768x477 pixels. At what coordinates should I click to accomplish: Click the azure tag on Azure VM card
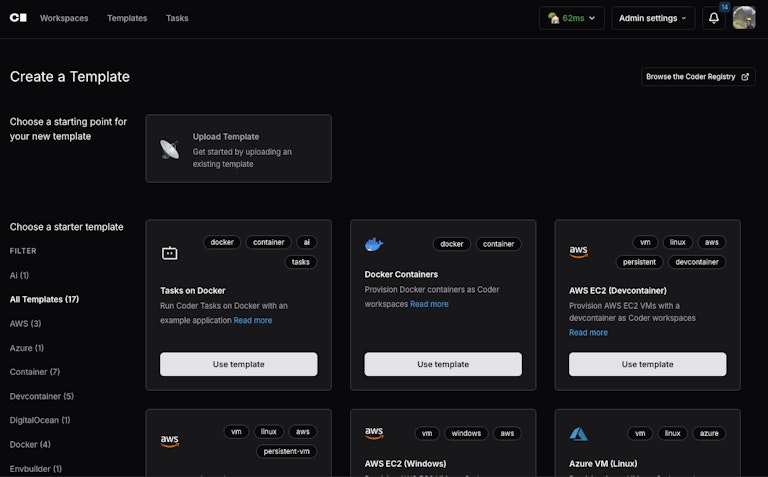click(x=709, y=433)
